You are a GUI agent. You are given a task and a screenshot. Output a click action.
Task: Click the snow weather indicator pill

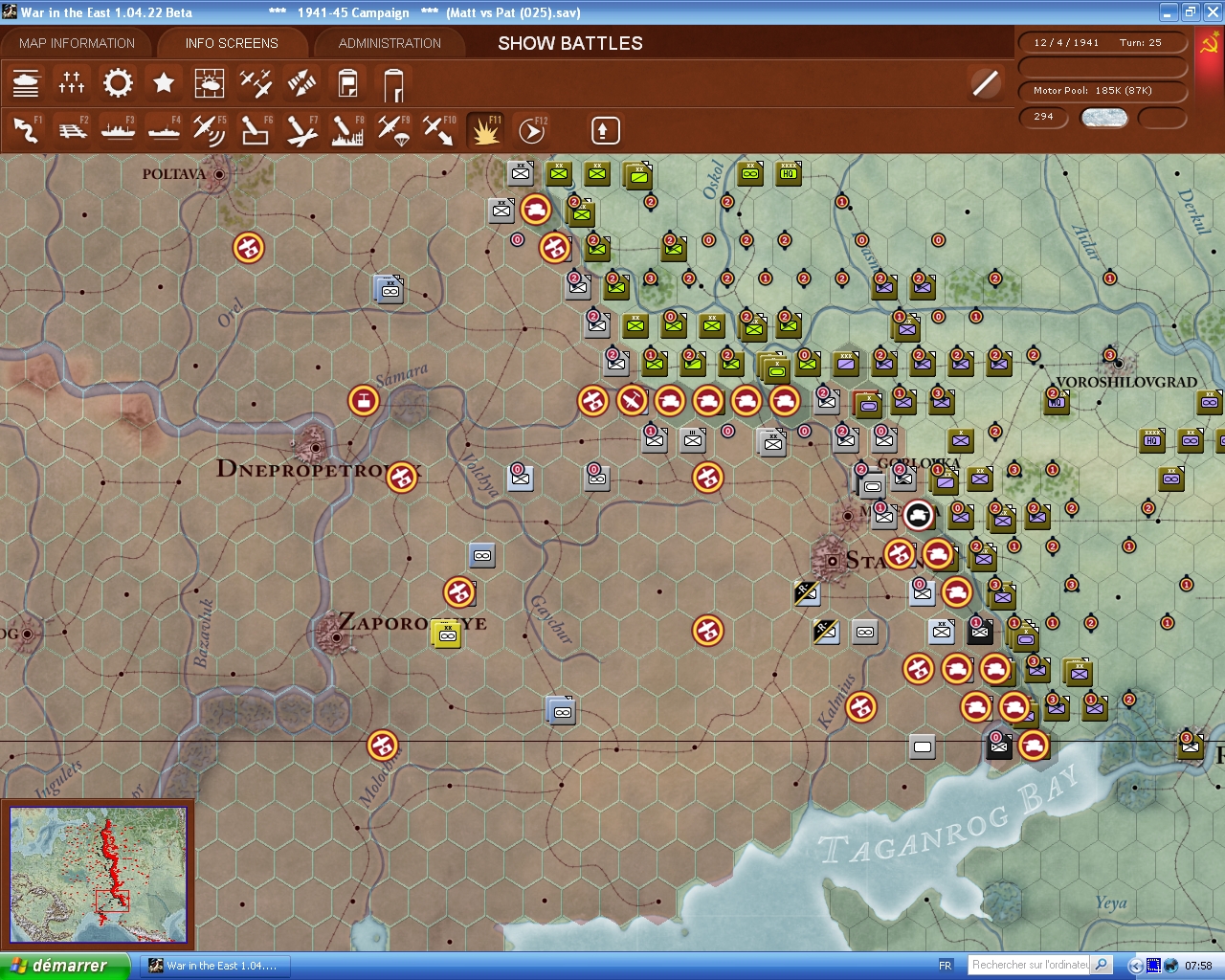pyautogui.click(x=1103, y=118)
